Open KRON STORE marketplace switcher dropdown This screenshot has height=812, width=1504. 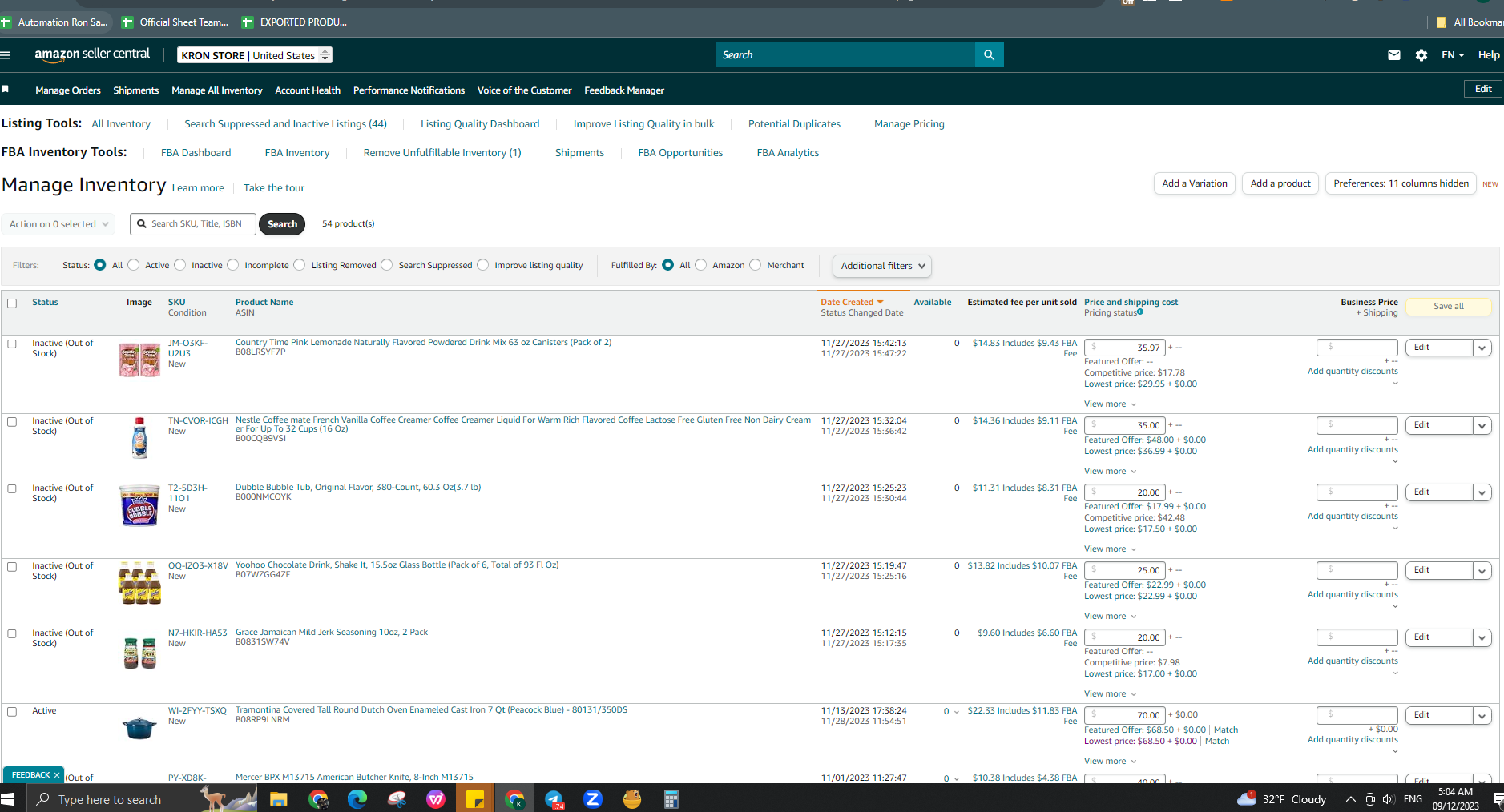tap(255, 55)
